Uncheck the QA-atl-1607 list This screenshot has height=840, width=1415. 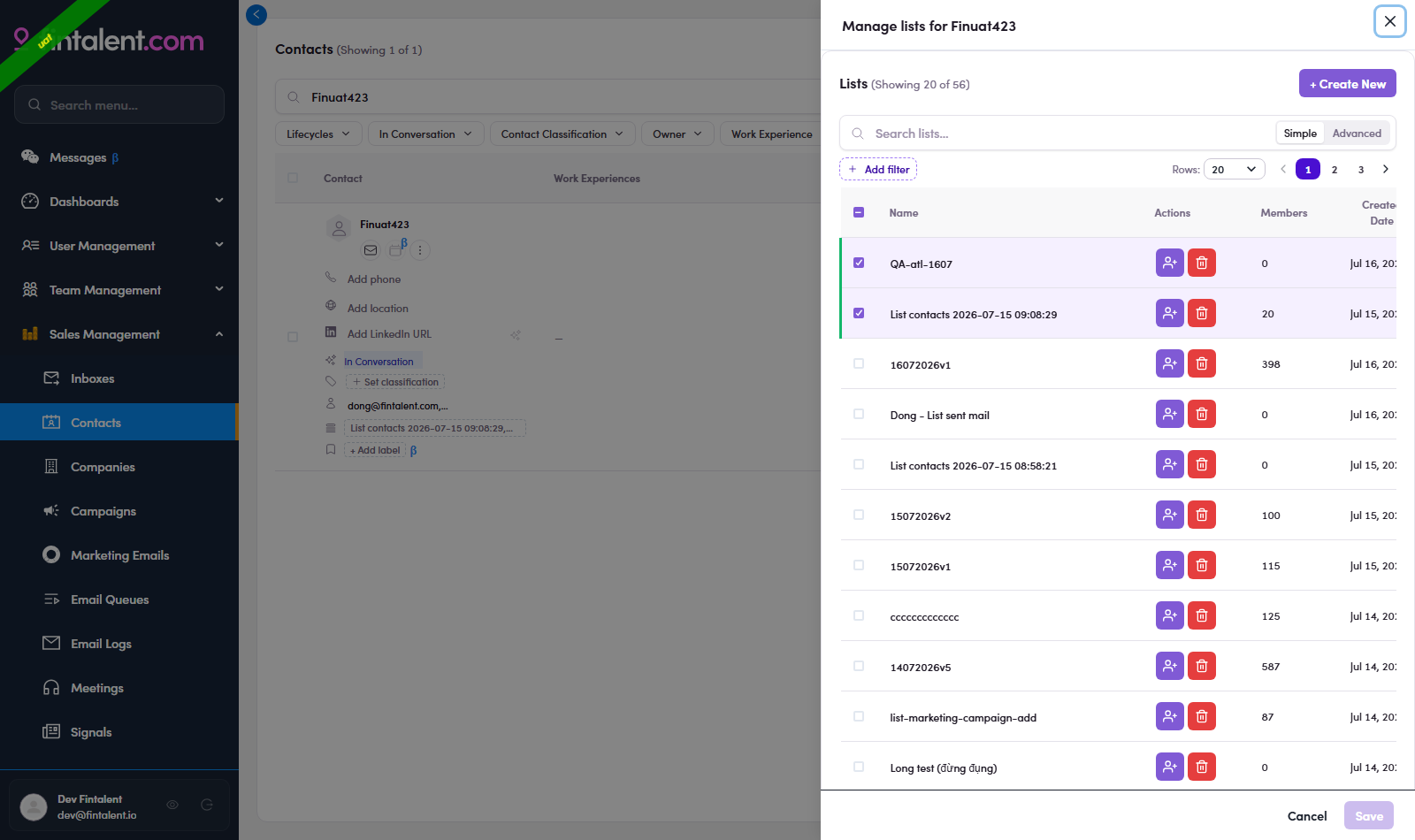click(859, 263)
